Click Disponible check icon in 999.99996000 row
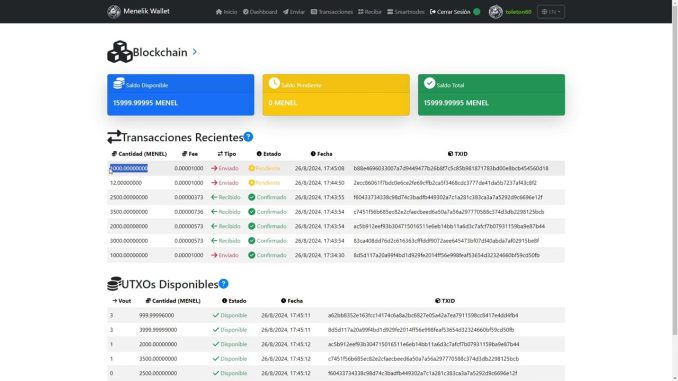 (216, 315)
